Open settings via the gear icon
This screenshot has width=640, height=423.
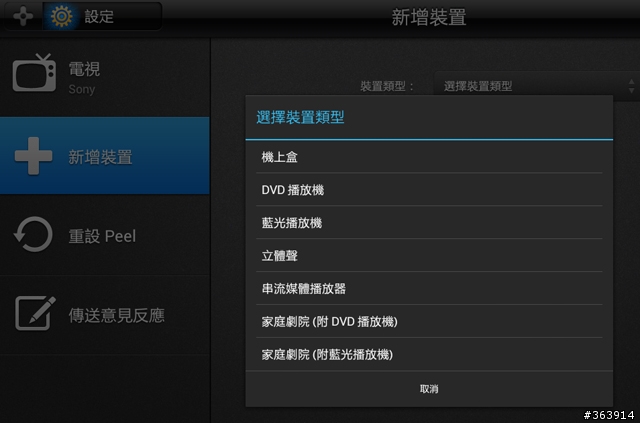[61, 16]
